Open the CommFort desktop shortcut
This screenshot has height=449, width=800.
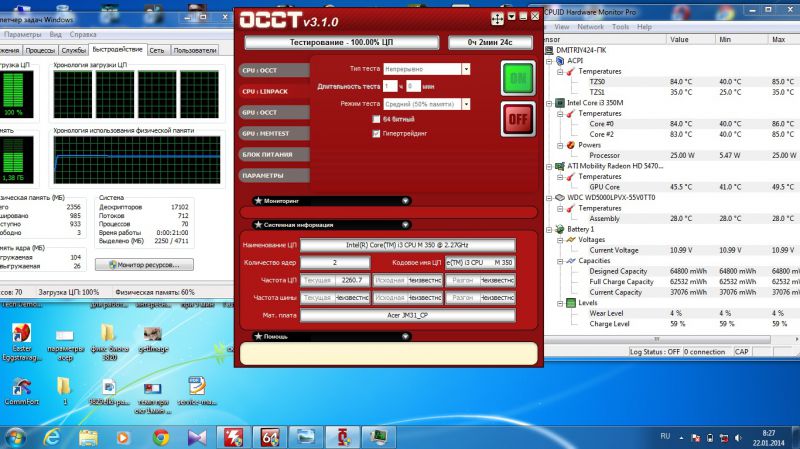click(21, 391)
